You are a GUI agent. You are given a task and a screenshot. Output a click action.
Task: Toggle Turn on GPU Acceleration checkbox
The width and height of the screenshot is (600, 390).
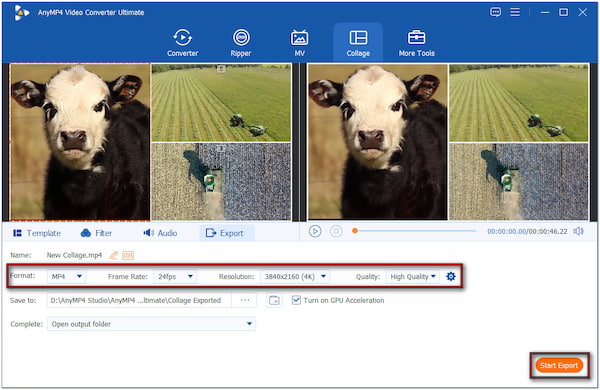pos(296,300)
